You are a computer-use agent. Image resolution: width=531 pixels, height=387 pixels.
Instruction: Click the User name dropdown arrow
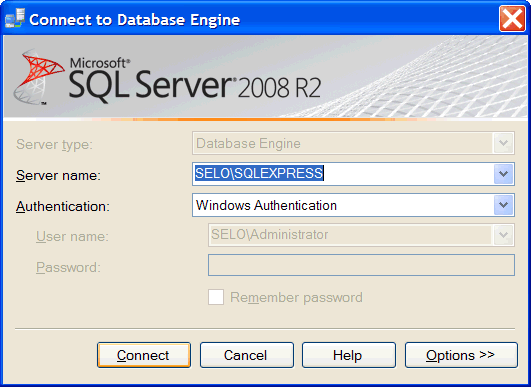pyautogui.click(x=503, y=235)
